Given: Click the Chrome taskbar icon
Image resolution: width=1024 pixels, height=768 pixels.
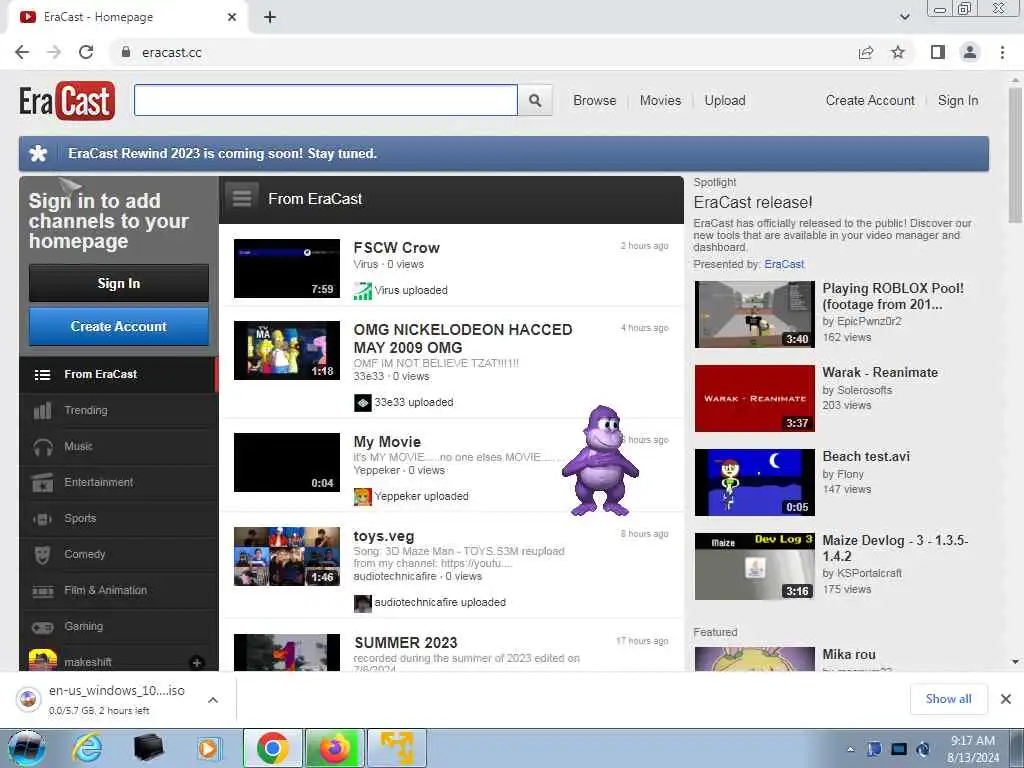Looking at the screenshot, I should [272, 748].
